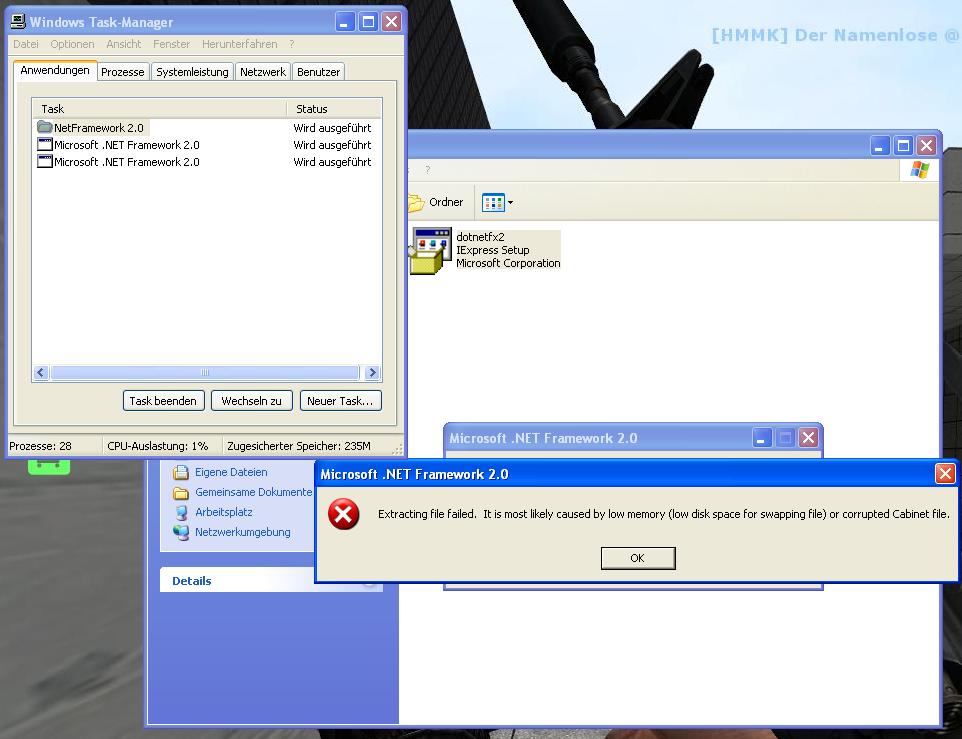Image resolution: width=962 pixels, height=739 pixels.
Task: Open the Arbeitsplatz link
Action: click(223, 512)
